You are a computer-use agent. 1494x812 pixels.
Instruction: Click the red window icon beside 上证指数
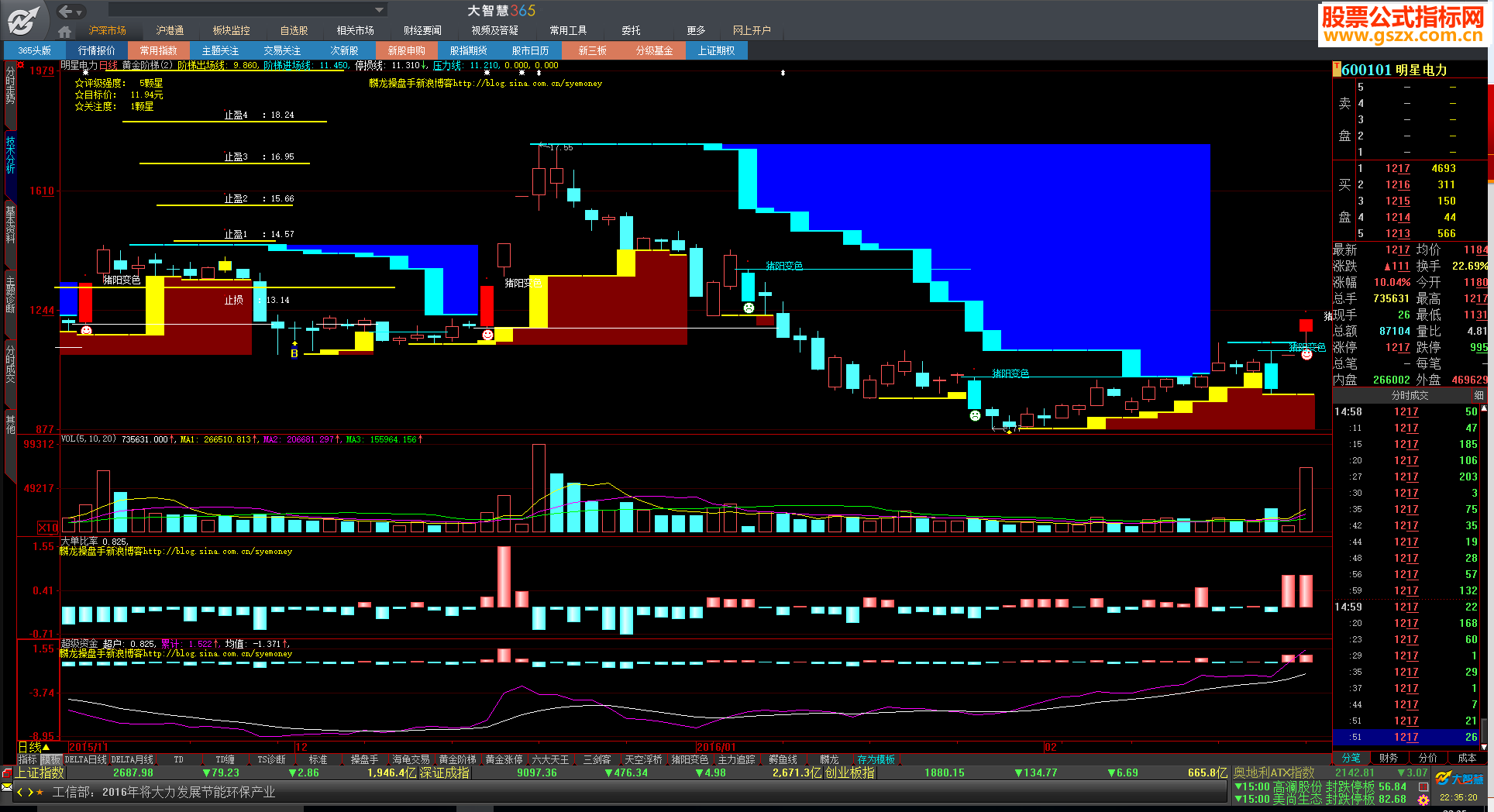coord(7,772)
